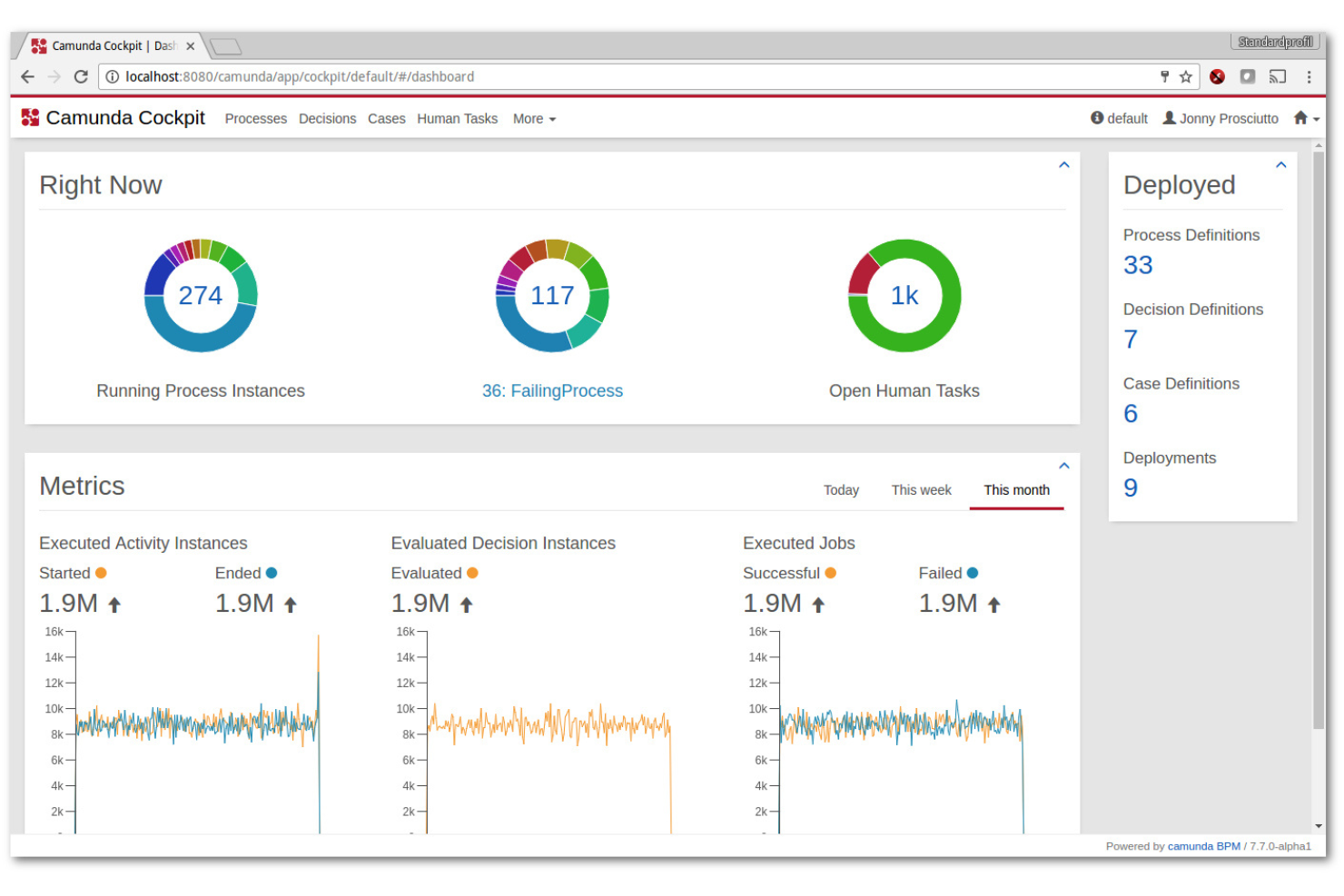Click the browser forward arrow

[54, 77]
